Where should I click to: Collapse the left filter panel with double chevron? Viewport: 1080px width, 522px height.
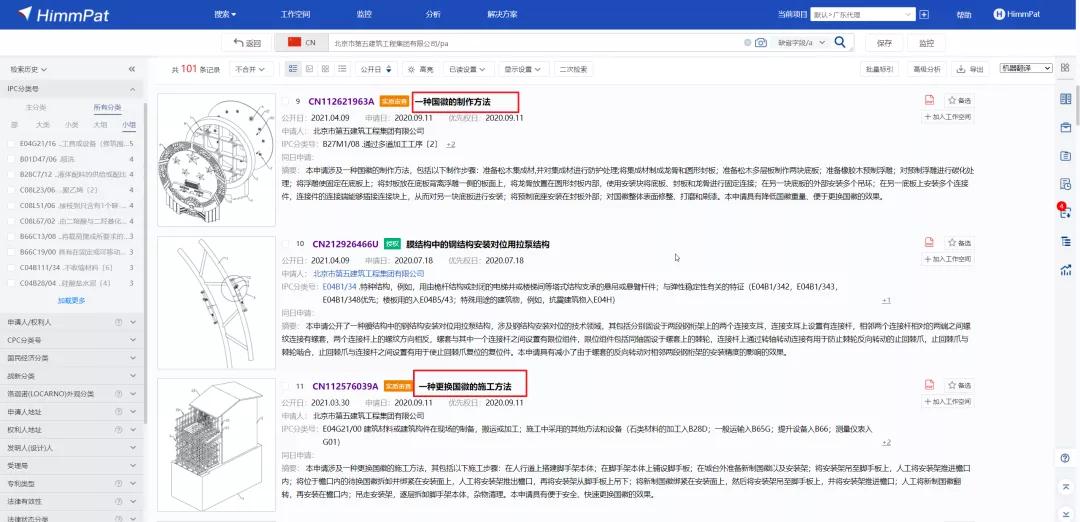point(132,70)
